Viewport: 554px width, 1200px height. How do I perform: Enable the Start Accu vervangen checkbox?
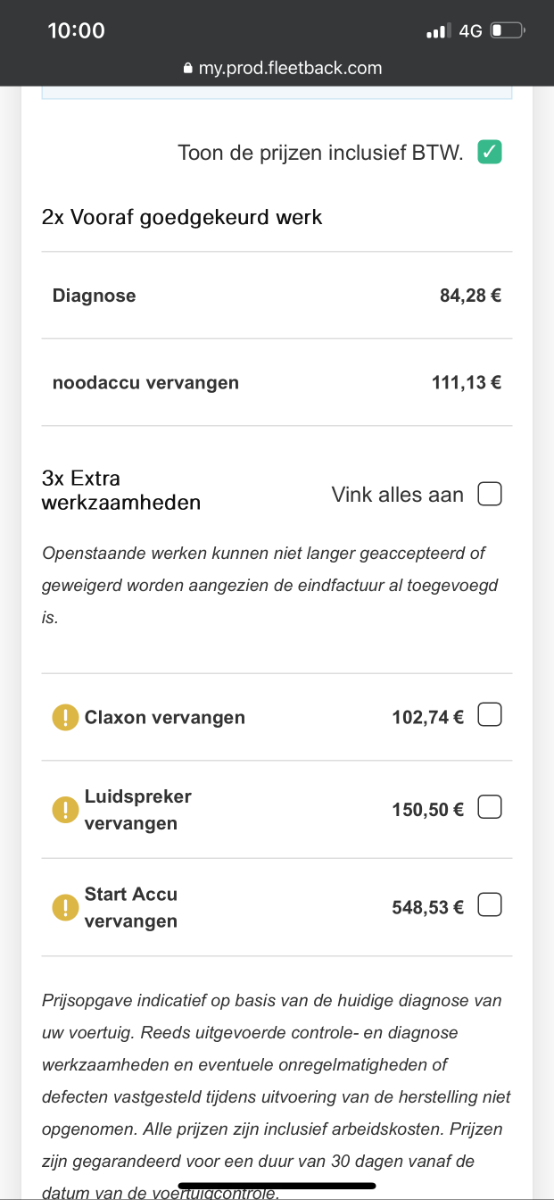point(489,906)
